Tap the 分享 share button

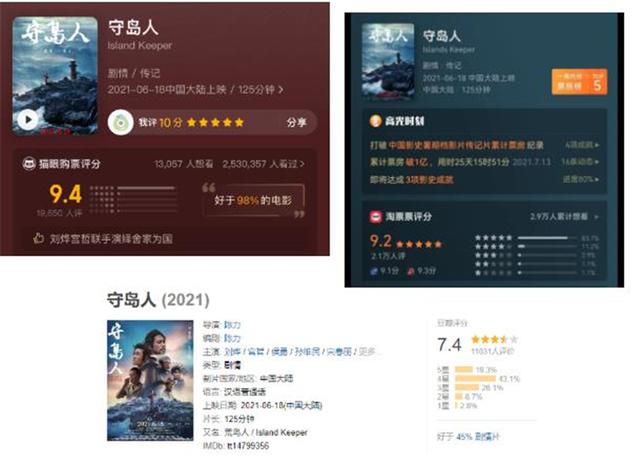point(296,122)
